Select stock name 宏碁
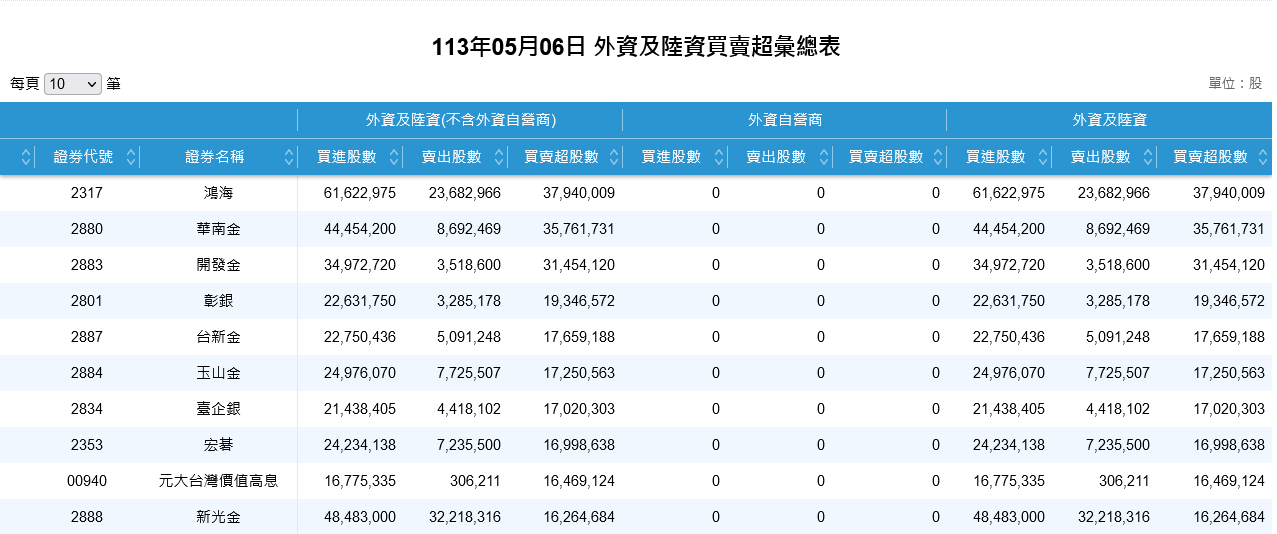Image resolution: width=1277 pixels, height=534 pixels. coord(218,445)
